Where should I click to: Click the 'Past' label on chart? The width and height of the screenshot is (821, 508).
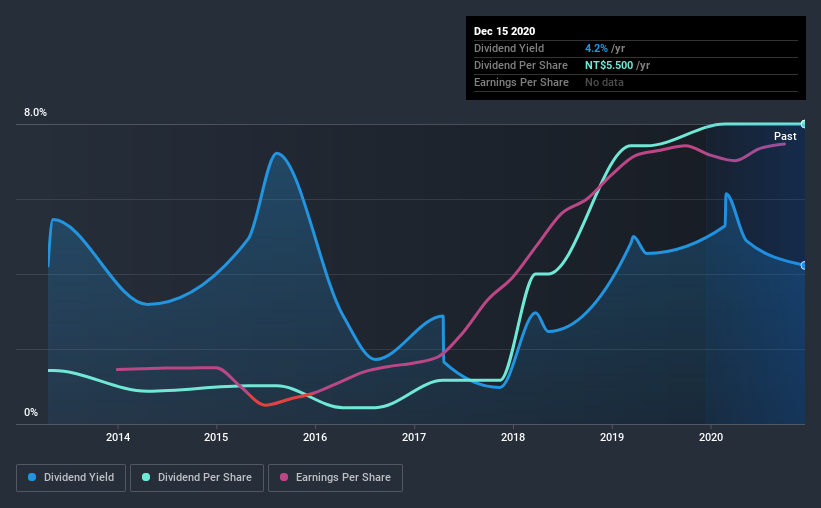(x=785, y=136)
